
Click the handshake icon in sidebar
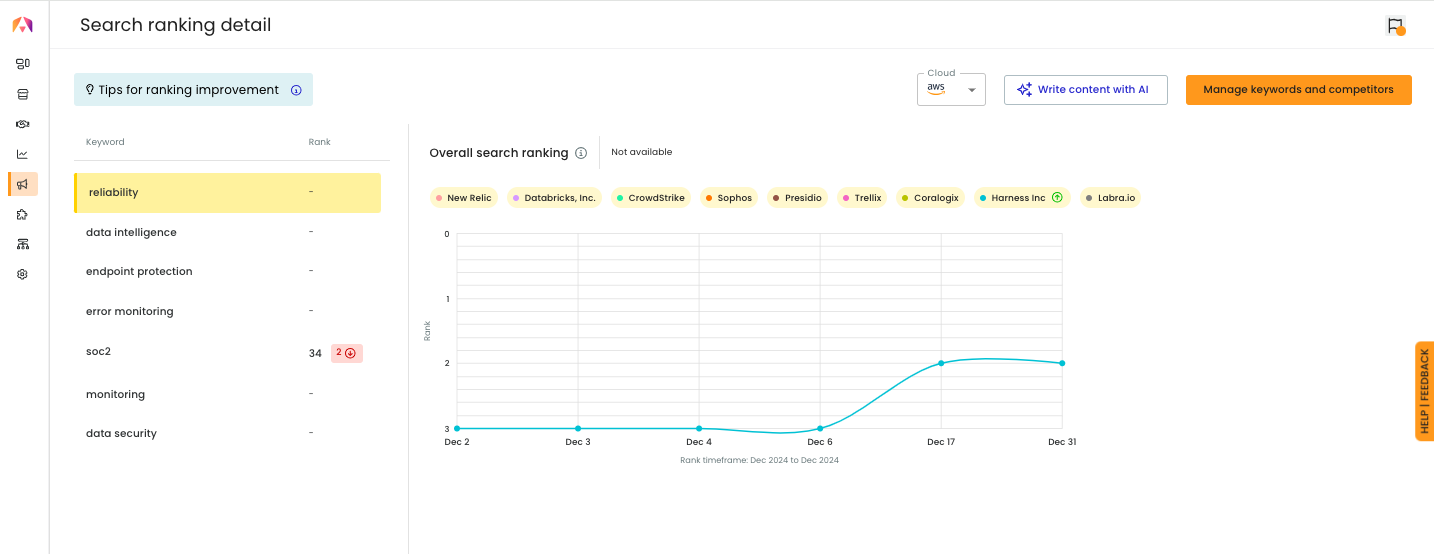[x=22, y=124]
